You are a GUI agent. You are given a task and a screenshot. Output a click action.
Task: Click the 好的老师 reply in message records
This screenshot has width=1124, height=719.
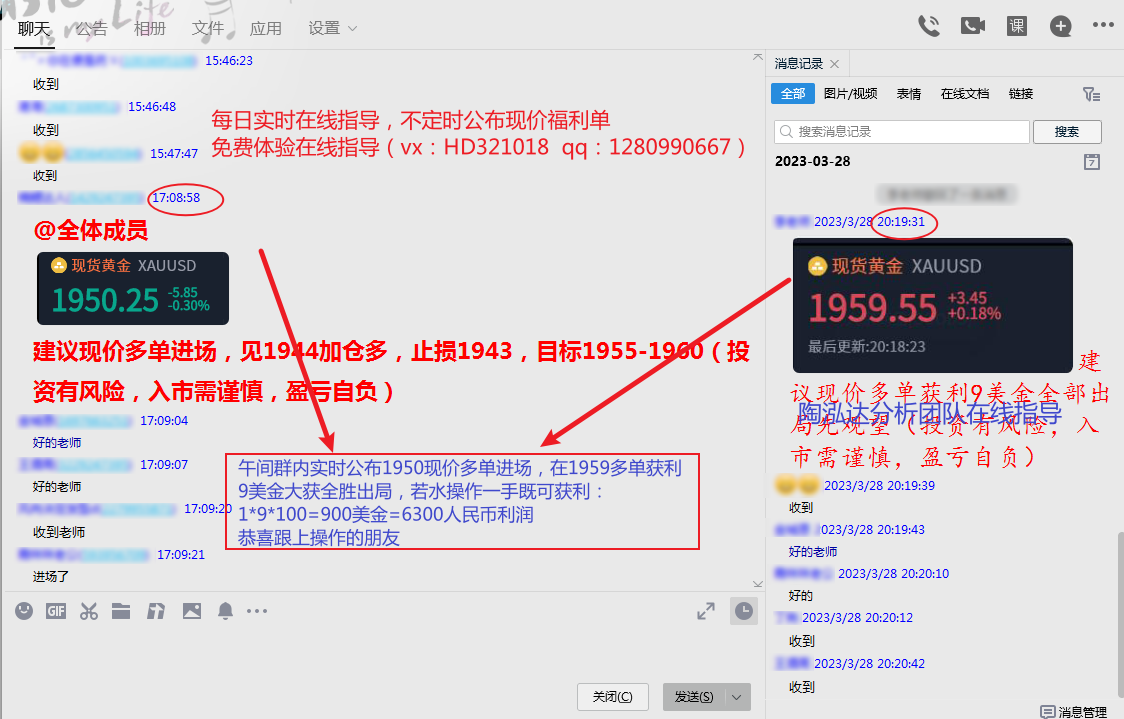pos(813,552)
